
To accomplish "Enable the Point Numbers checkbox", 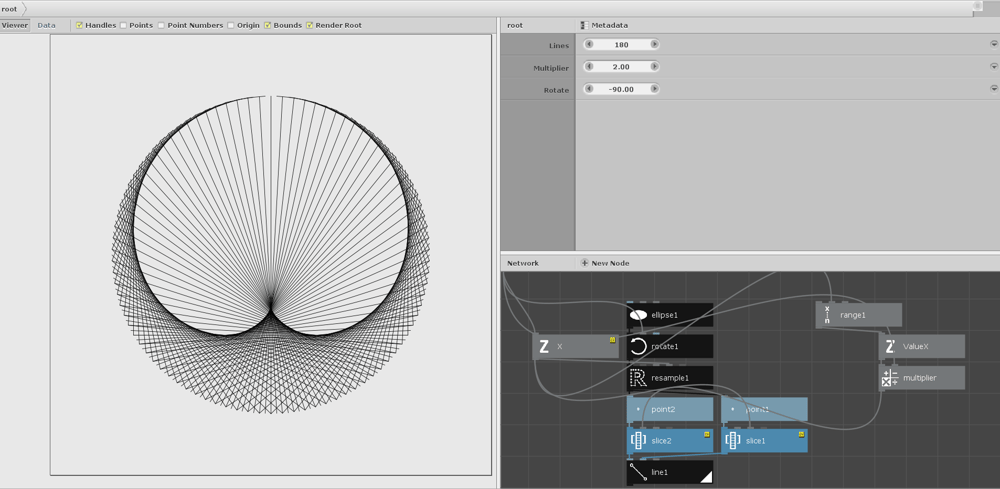I will coord(161,26).
